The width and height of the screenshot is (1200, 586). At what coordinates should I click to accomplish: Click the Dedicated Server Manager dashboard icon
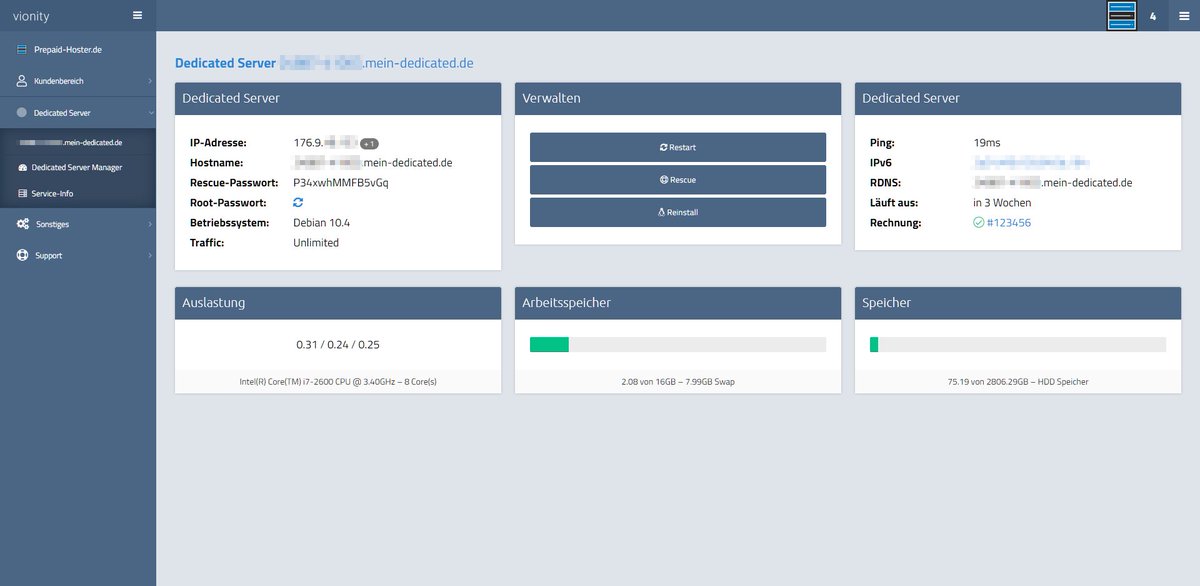pyautogui.click(x=23, y=167)
